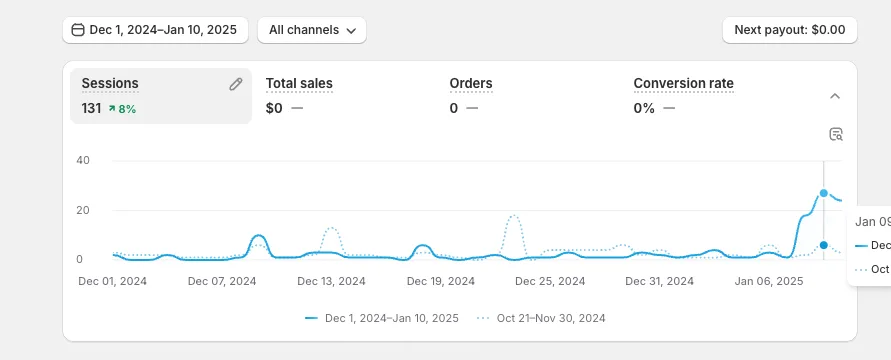The width and height of the screenshot is (891, 360).
Task: Click the All channels chevron arrow
Action: pyautogui.click(x=351, y=31)
